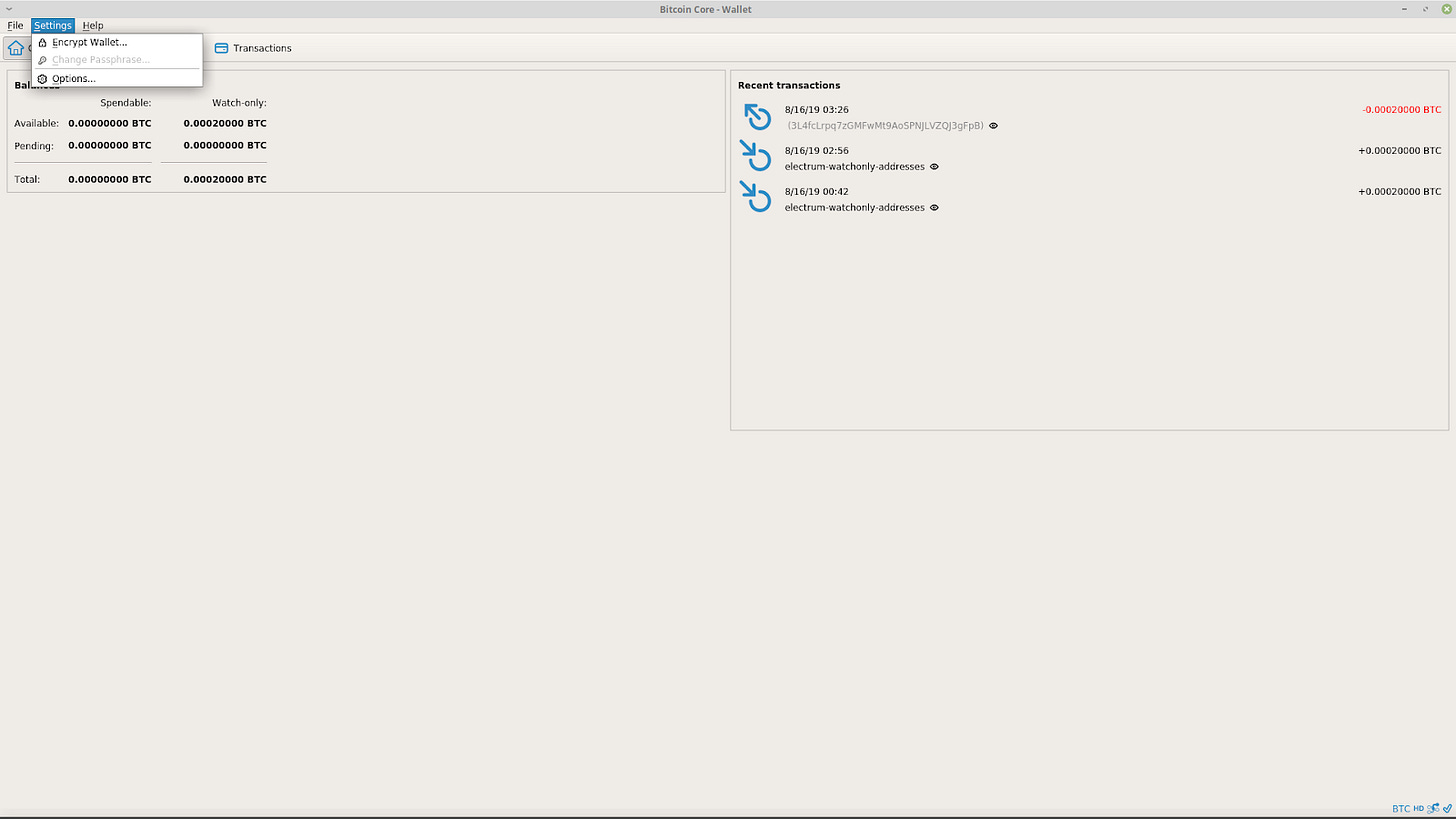Viewport: 1456px width, 819px height.
Task: Click the watch-only eye beside 3L4fcLrpq7 address
Action: [x=994, y=126]
